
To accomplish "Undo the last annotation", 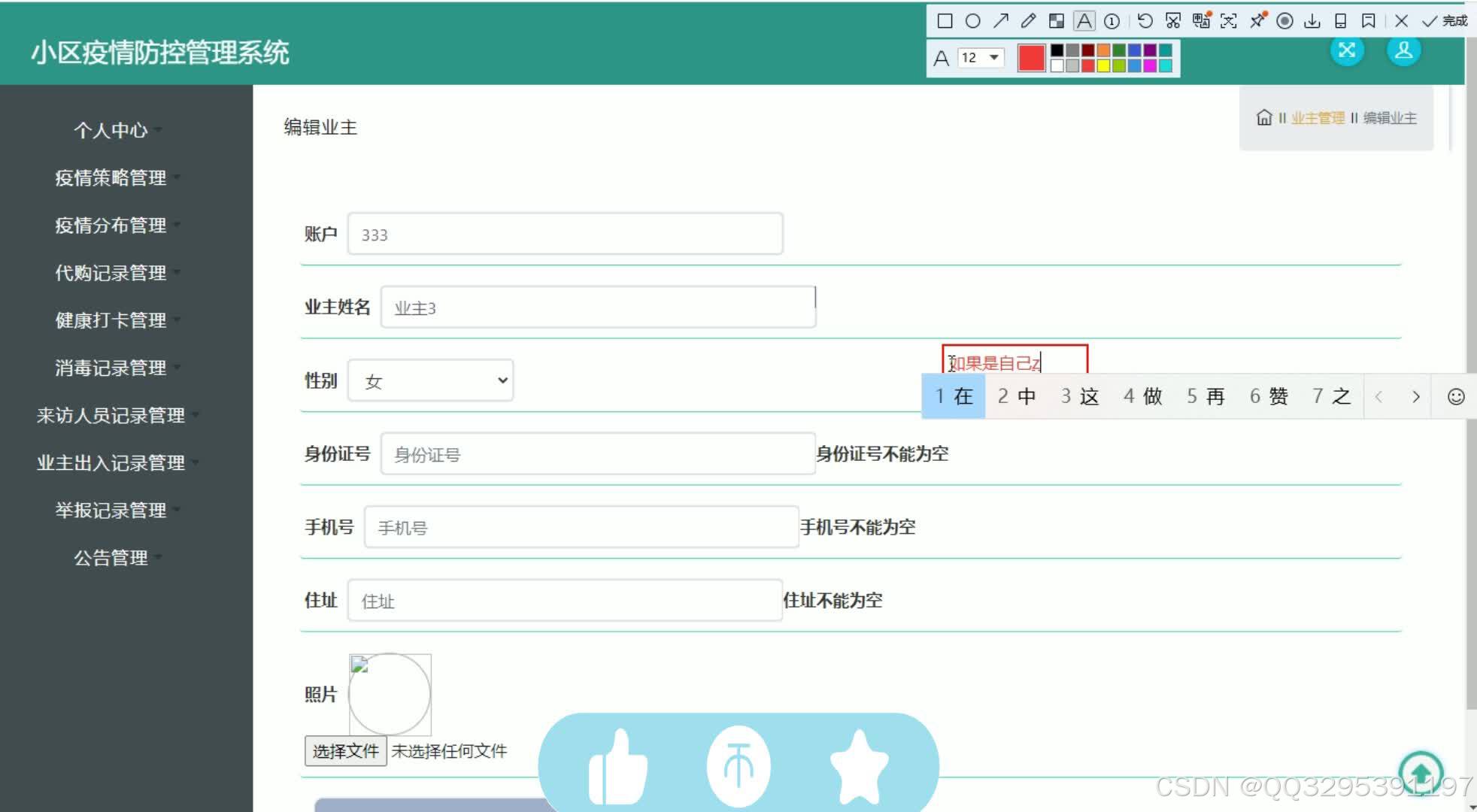I will coord(1145,21).
